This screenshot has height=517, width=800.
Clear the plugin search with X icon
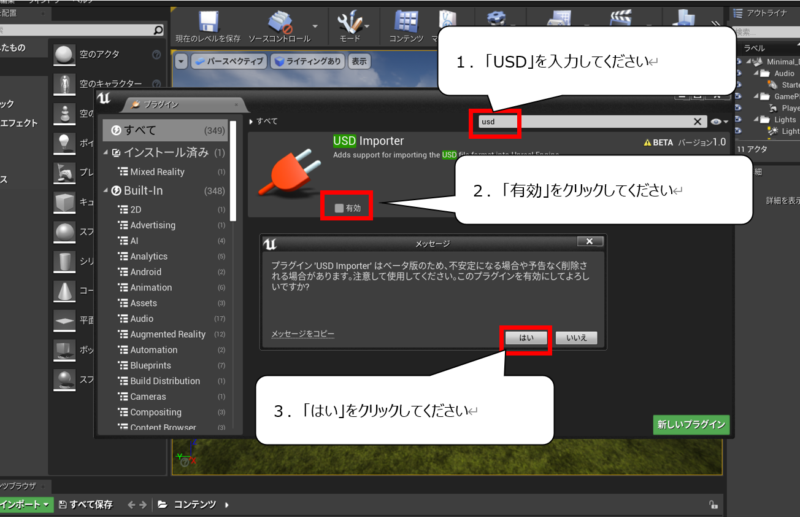697,121
